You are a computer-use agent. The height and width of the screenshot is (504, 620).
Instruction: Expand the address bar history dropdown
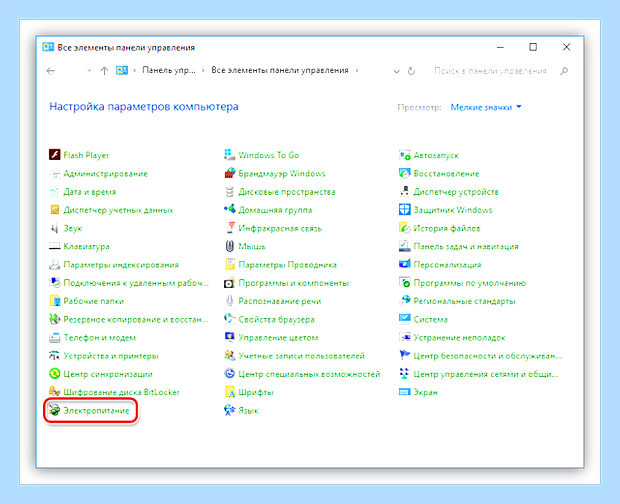[x=397, y=71]
